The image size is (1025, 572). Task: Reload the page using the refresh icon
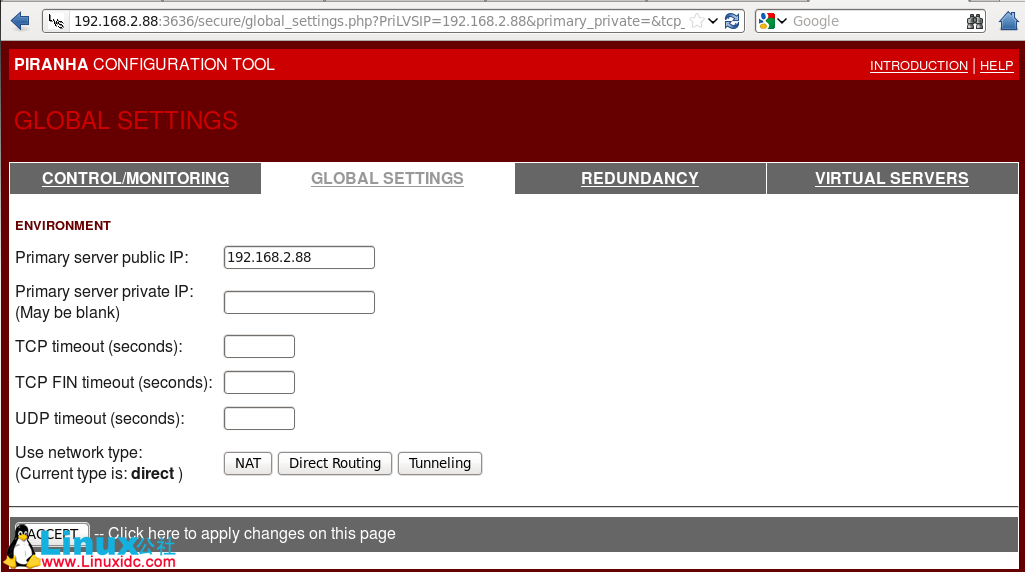point(733,21)
